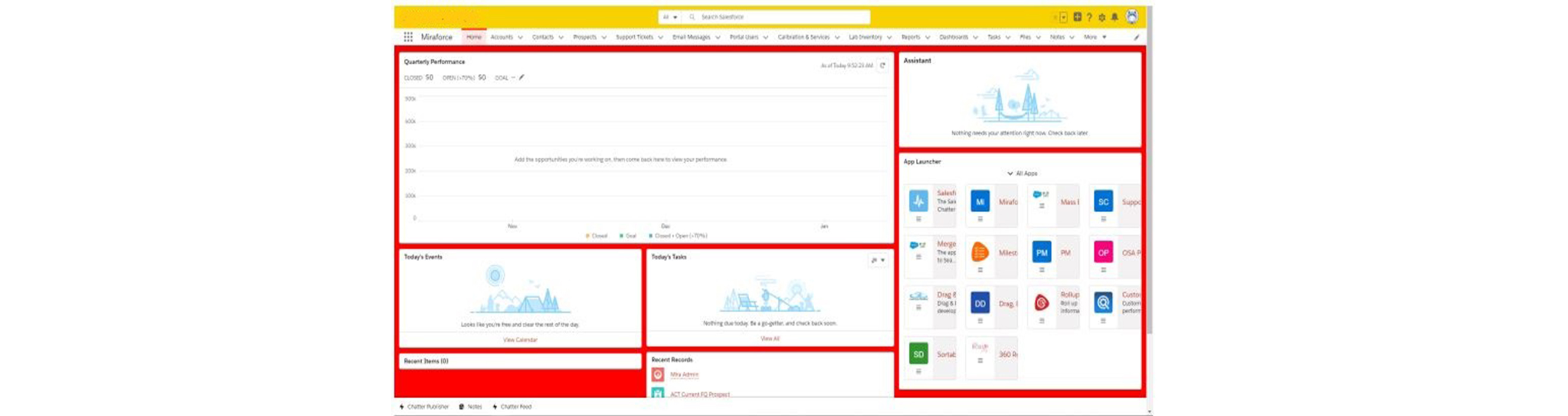Click the edit navigation pencil icon
The width and height of the screenshot is (1568, 416).
coord(1136,37)
